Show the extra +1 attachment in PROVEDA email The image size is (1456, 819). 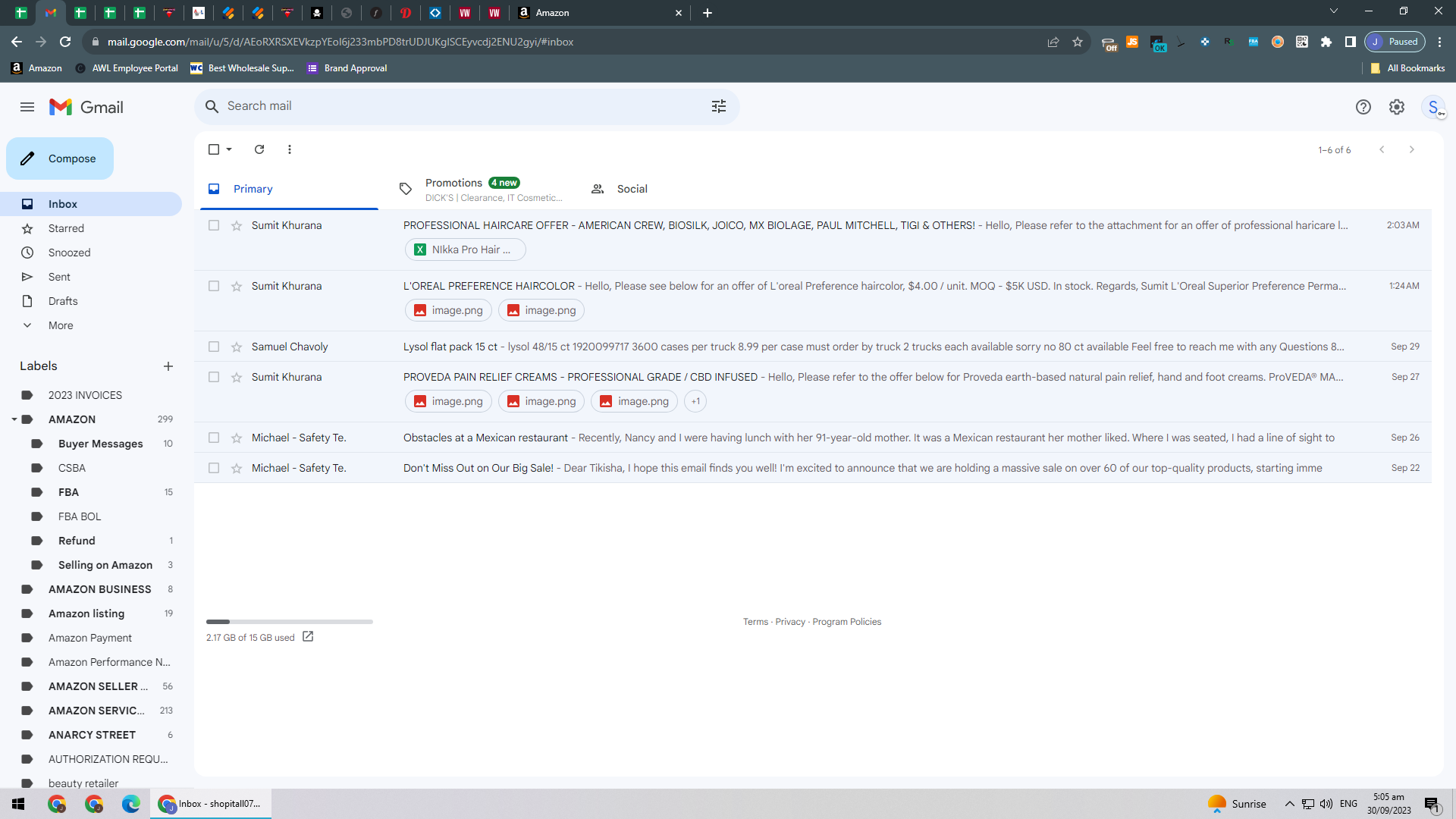click(x=695, y=401)
